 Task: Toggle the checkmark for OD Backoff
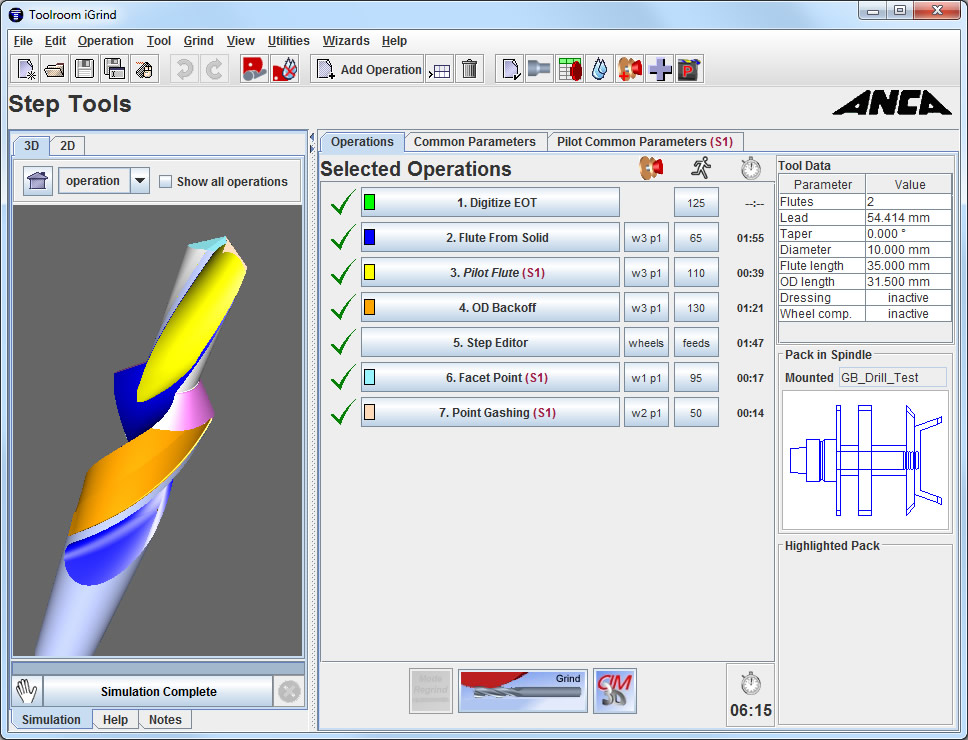click(343, 307)
